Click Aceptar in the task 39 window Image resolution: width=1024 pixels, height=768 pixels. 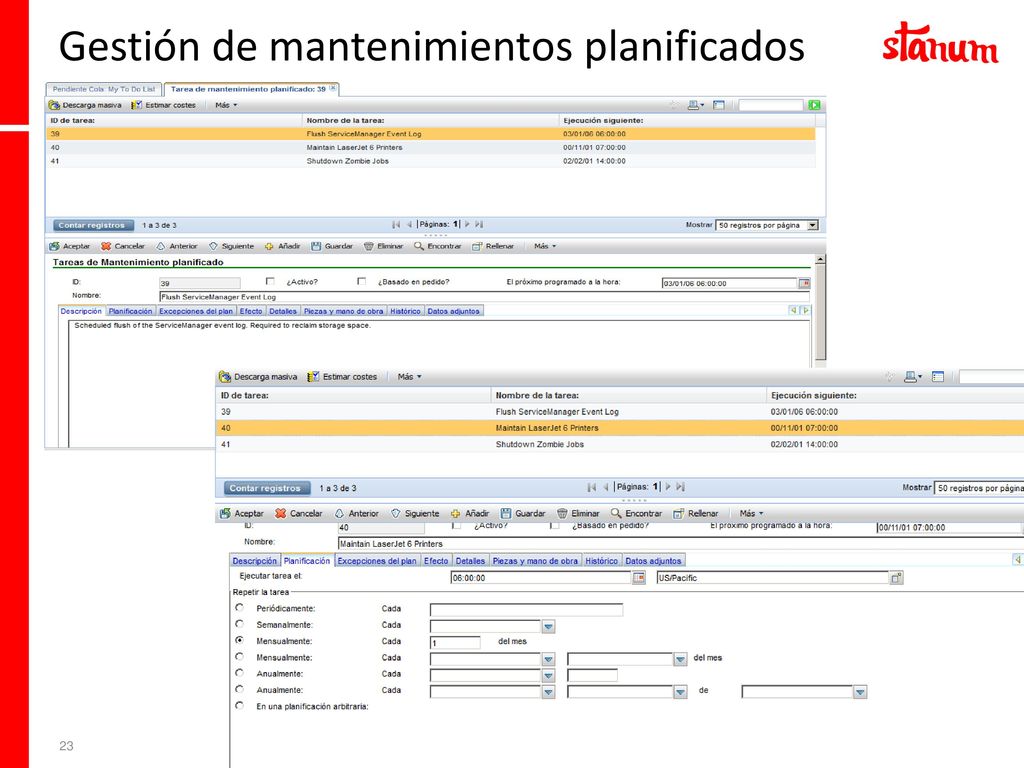point(70,246)
